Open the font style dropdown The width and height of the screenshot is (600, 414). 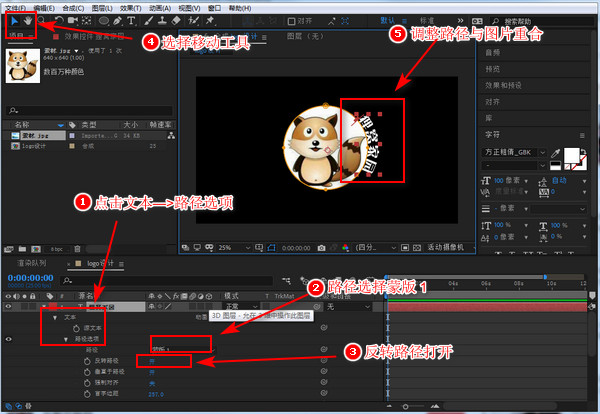[514, 166]
